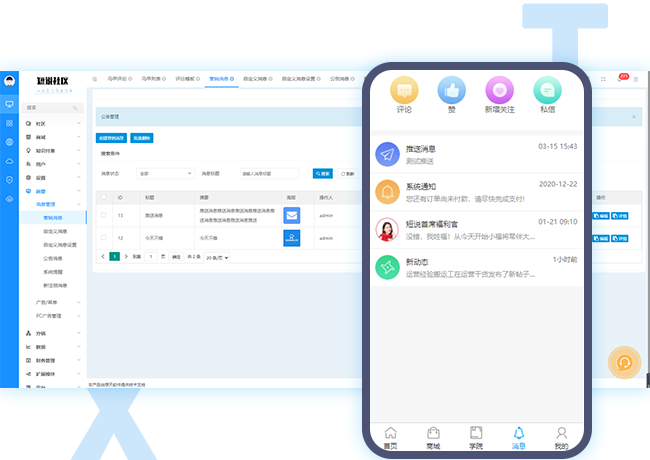This screenshot has width=650, height=460.
Task: Select page 1 green pagination button
Action: pyautogui.click(x=114, y=257)
